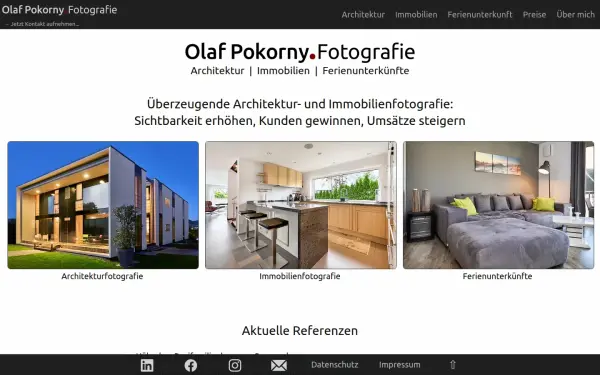This screenshot has width=600, height=375.
Task: Click the email envelope icon
Action: pyautogui.click(x=279, y=365)
